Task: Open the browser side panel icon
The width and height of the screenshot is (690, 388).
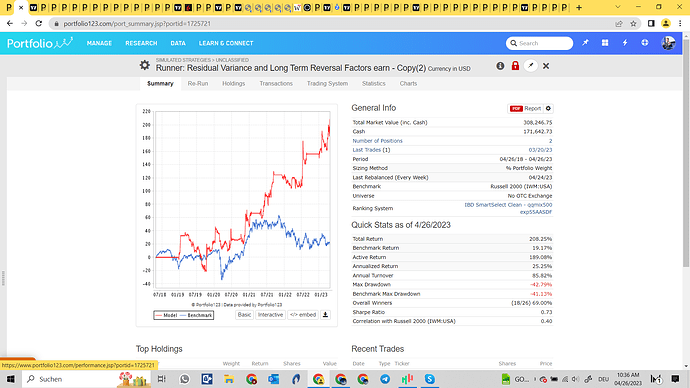Action: tap(651, 23)
